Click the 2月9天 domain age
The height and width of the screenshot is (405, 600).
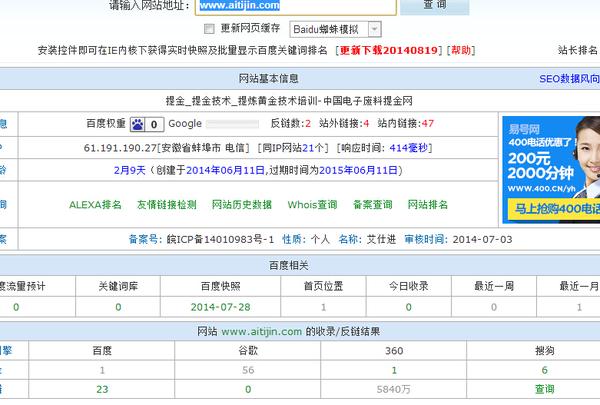pyautogui.click(x=130, y=170)
